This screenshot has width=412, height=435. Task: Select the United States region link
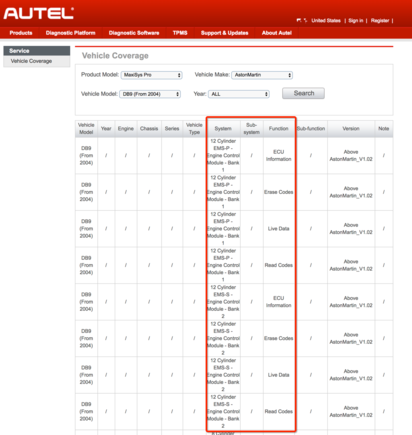coord(326,21)
